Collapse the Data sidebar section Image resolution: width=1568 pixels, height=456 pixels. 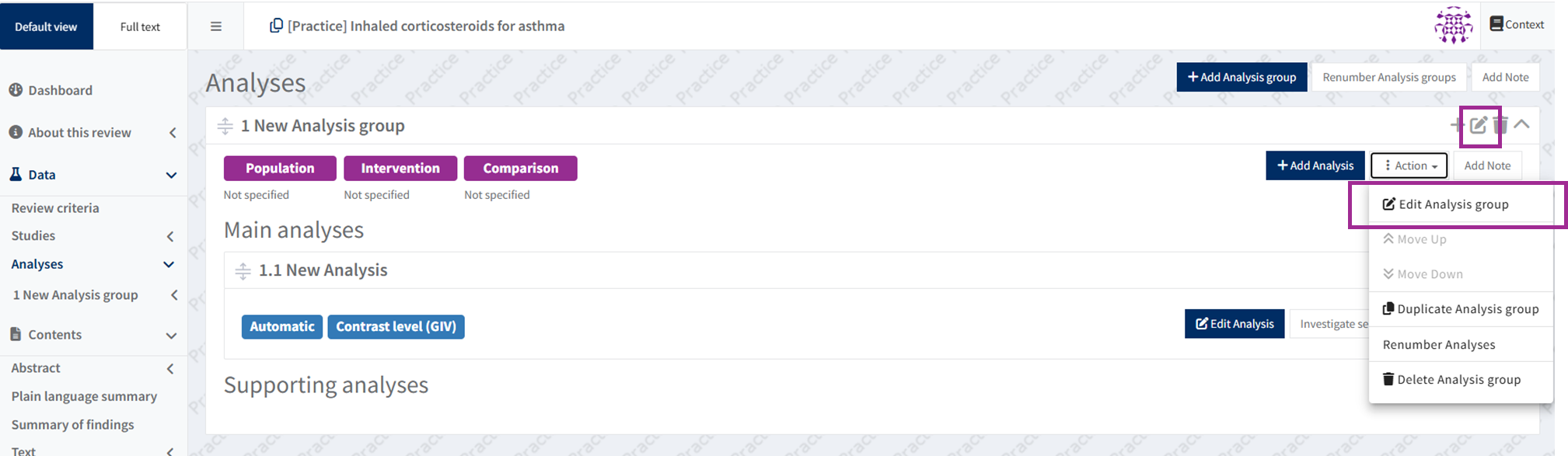171,175
